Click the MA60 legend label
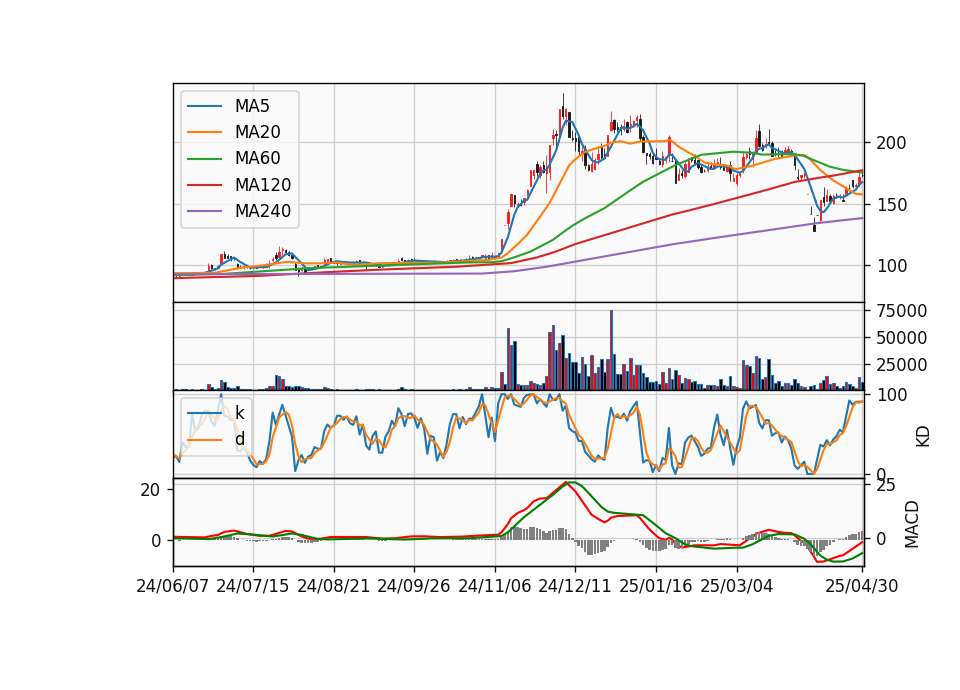The height and width of the screenshot is (690, 960). (257, 159)
